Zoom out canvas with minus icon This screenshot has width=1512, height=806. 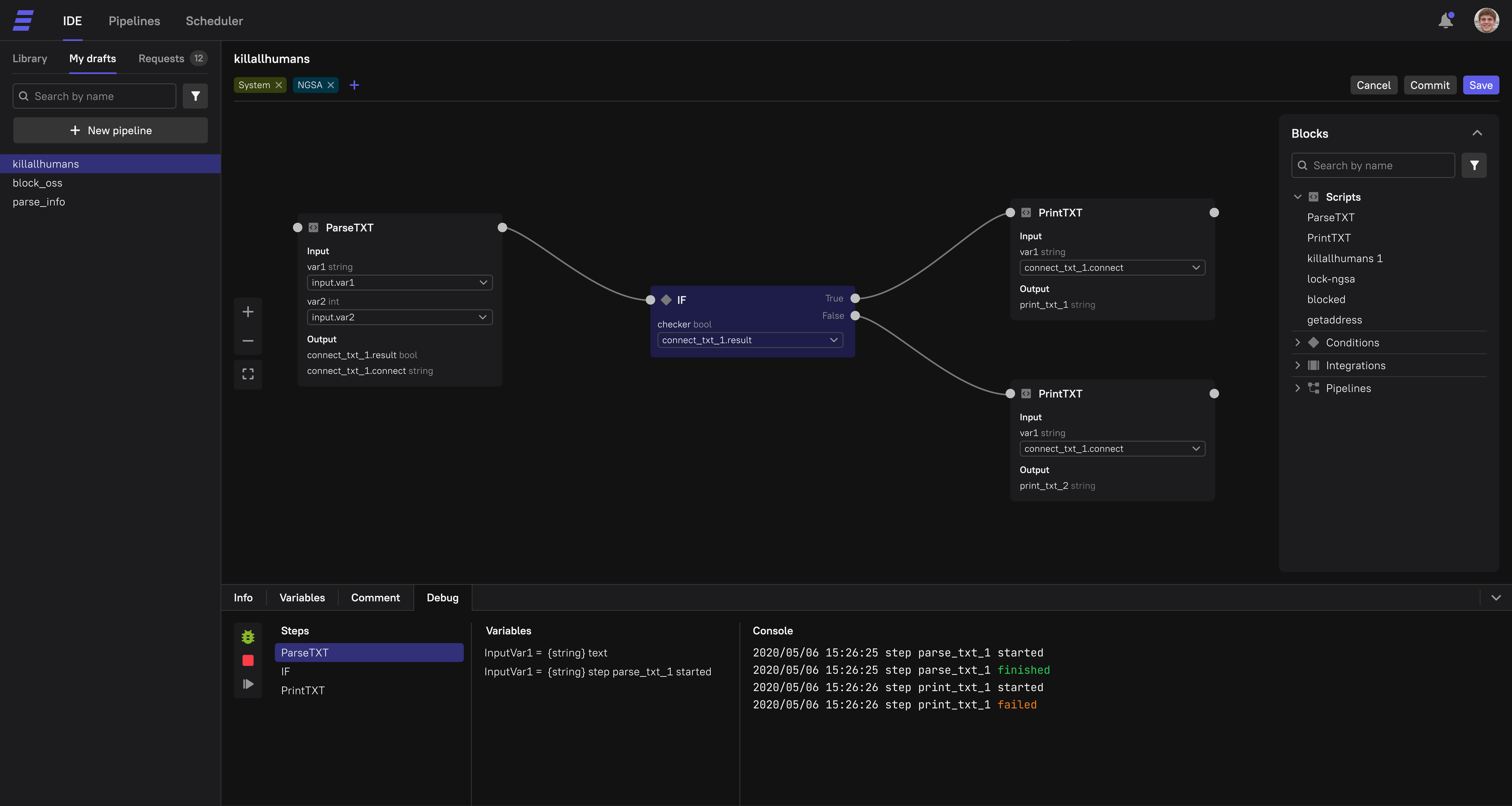[248, 341]
